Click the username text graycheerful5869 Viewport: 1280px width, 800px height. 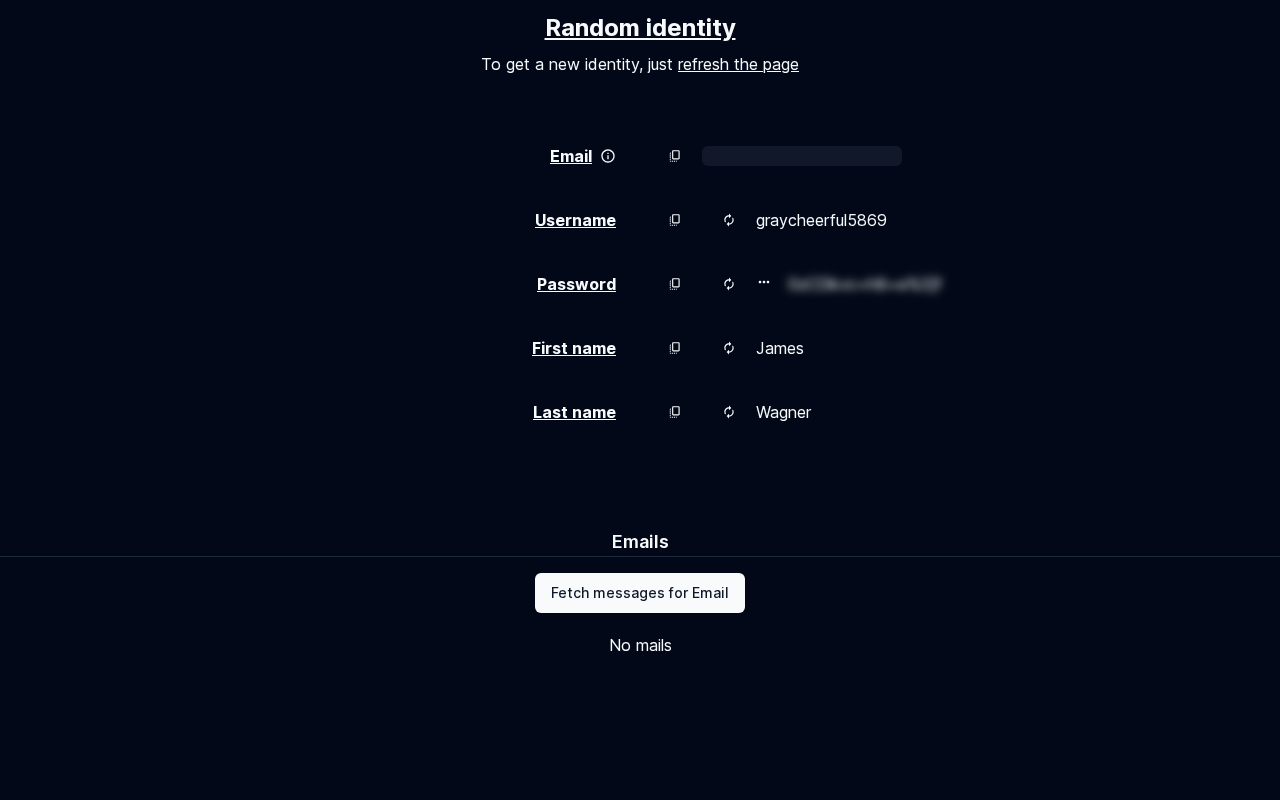821,220
